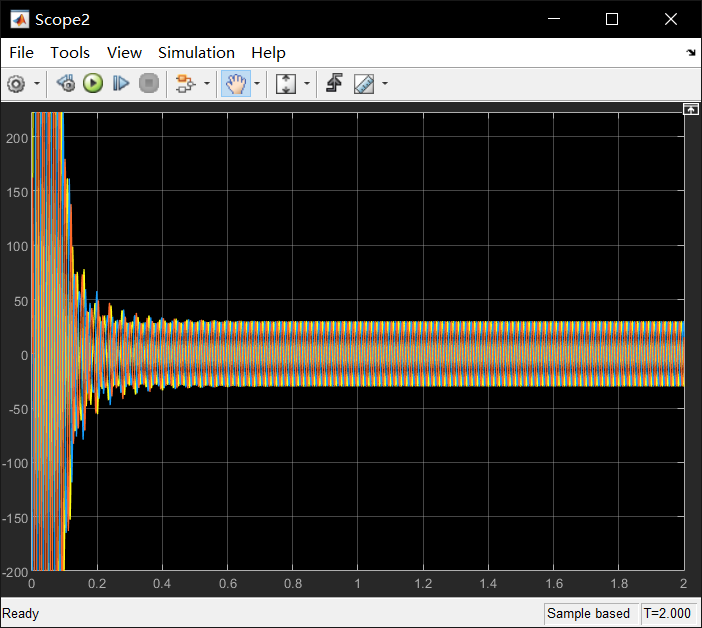Highlight the Simulink block icon
Viewport: 702px width, 628px height.
186,84
